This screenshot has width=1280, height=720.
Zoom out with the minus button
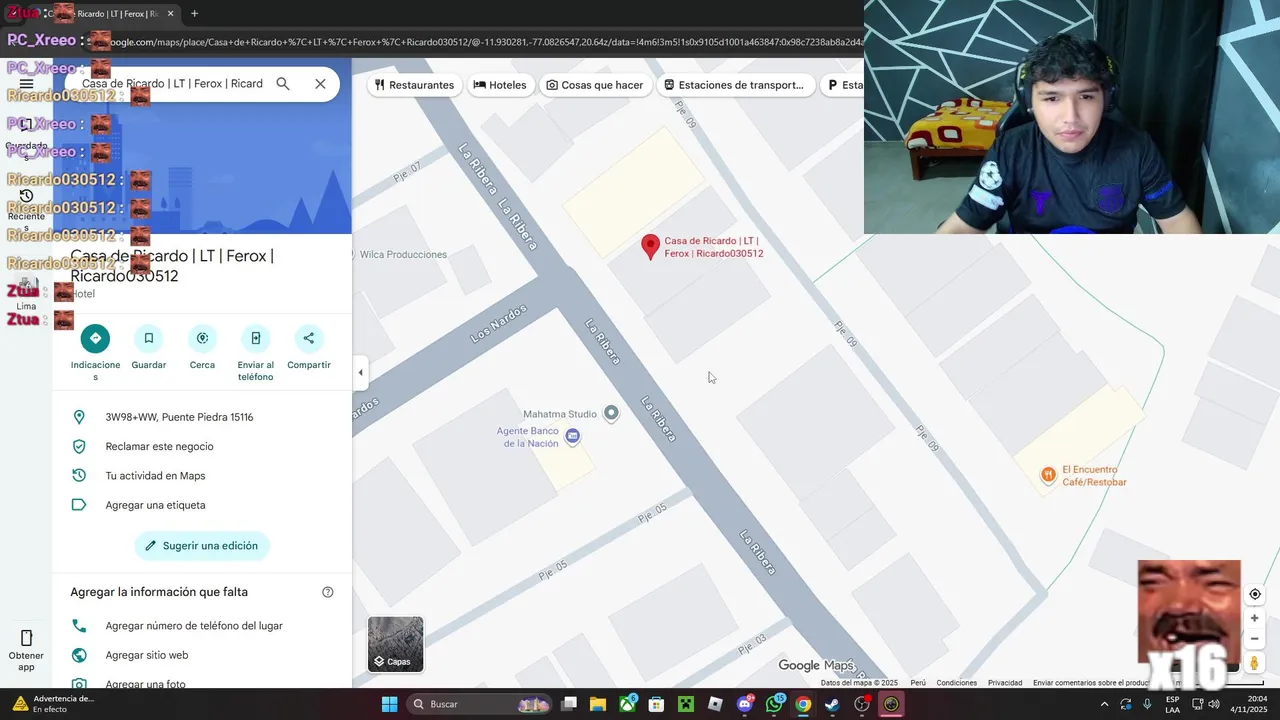pos(1255,639)
